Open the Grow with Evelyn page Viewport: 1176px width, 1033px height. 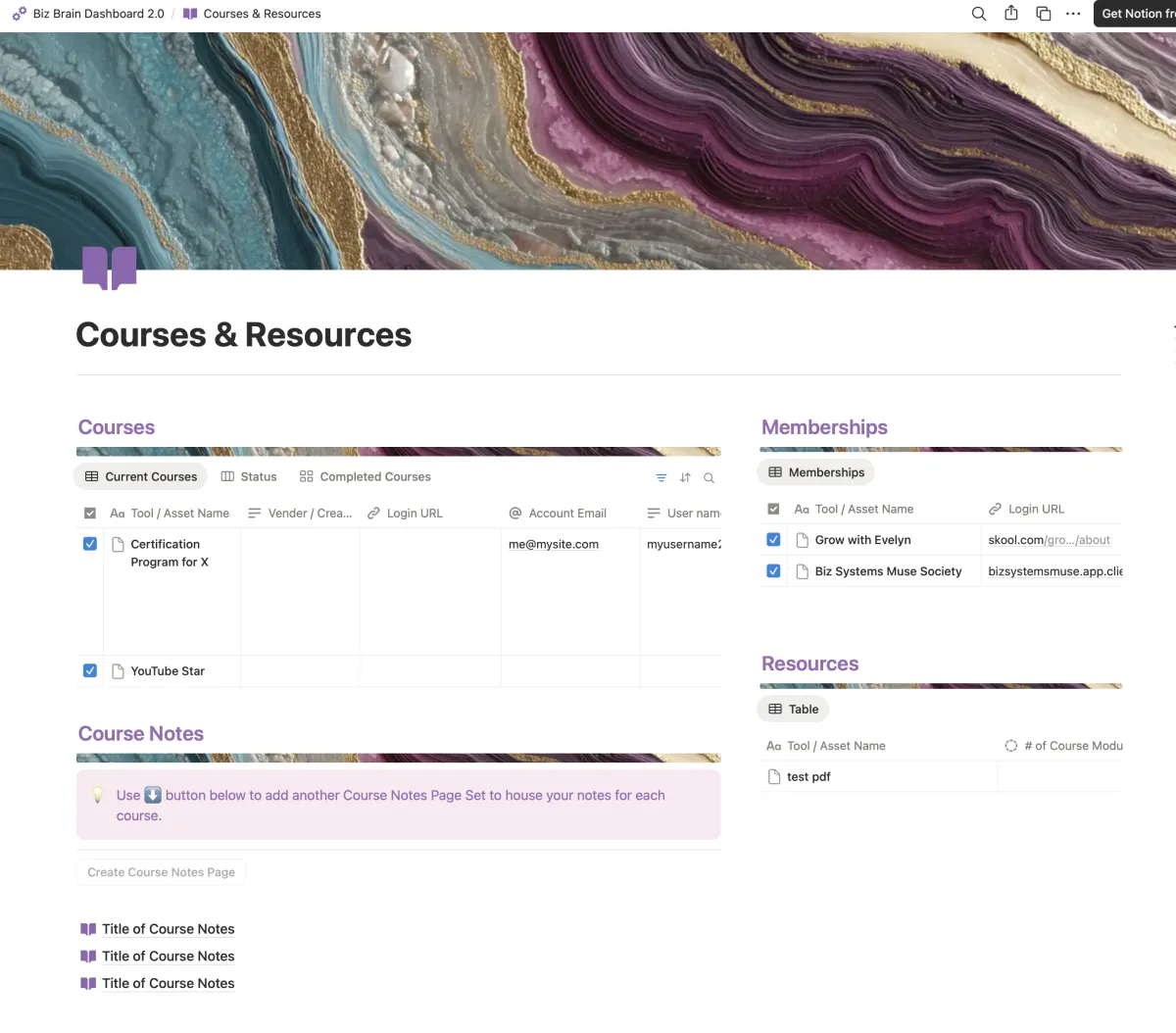coord(863,540)
